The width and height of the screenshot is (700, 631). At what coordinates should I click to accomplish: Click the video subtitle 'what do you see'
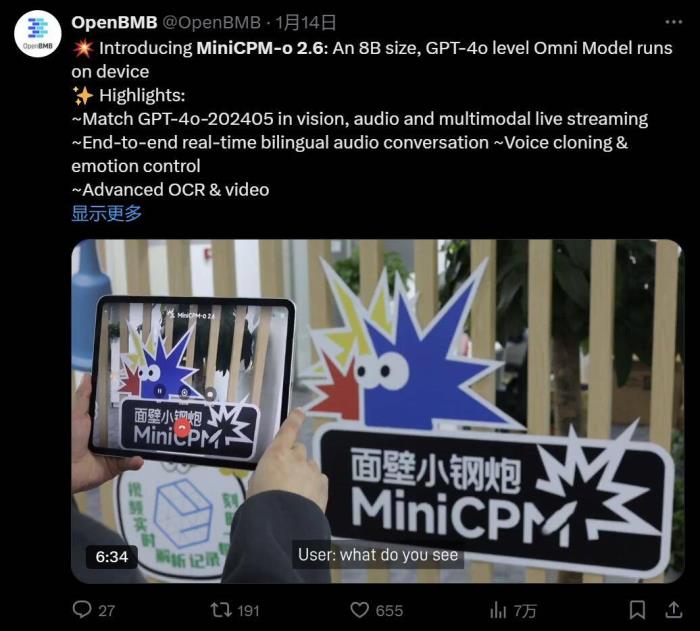(399, 555)
